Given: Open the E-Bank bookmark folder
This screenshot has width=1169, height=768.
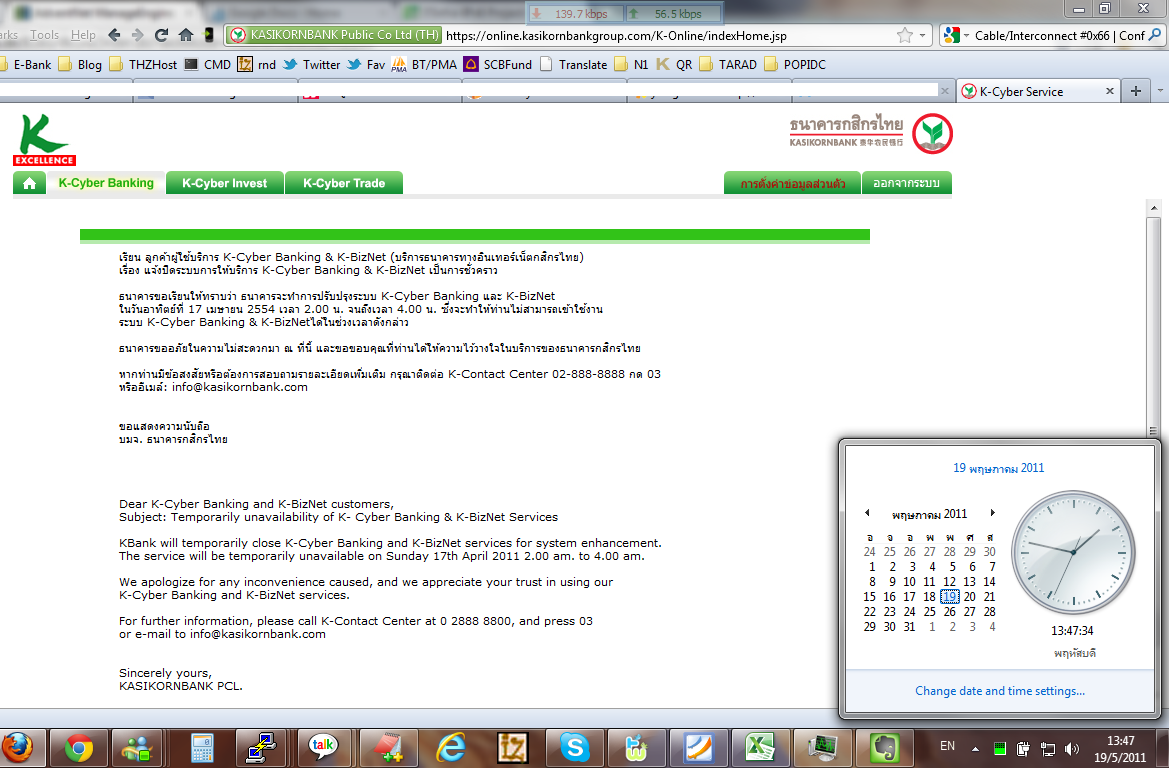Looking at the screenshot, I should pyautogui.click(x=25, y=65).
